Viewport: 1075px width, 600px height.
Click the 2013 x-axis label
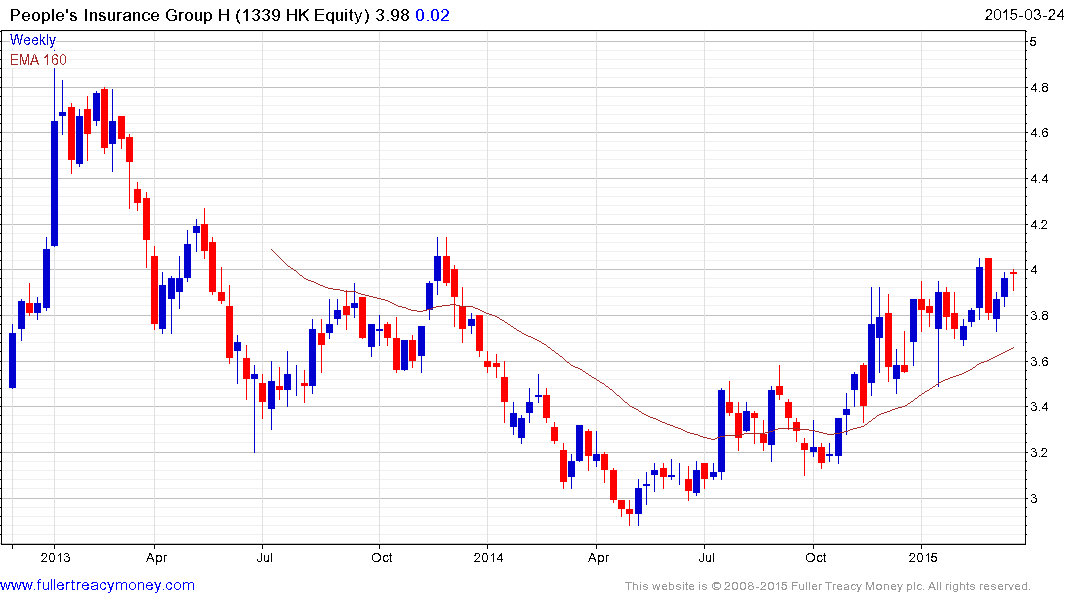pos(55,557)
